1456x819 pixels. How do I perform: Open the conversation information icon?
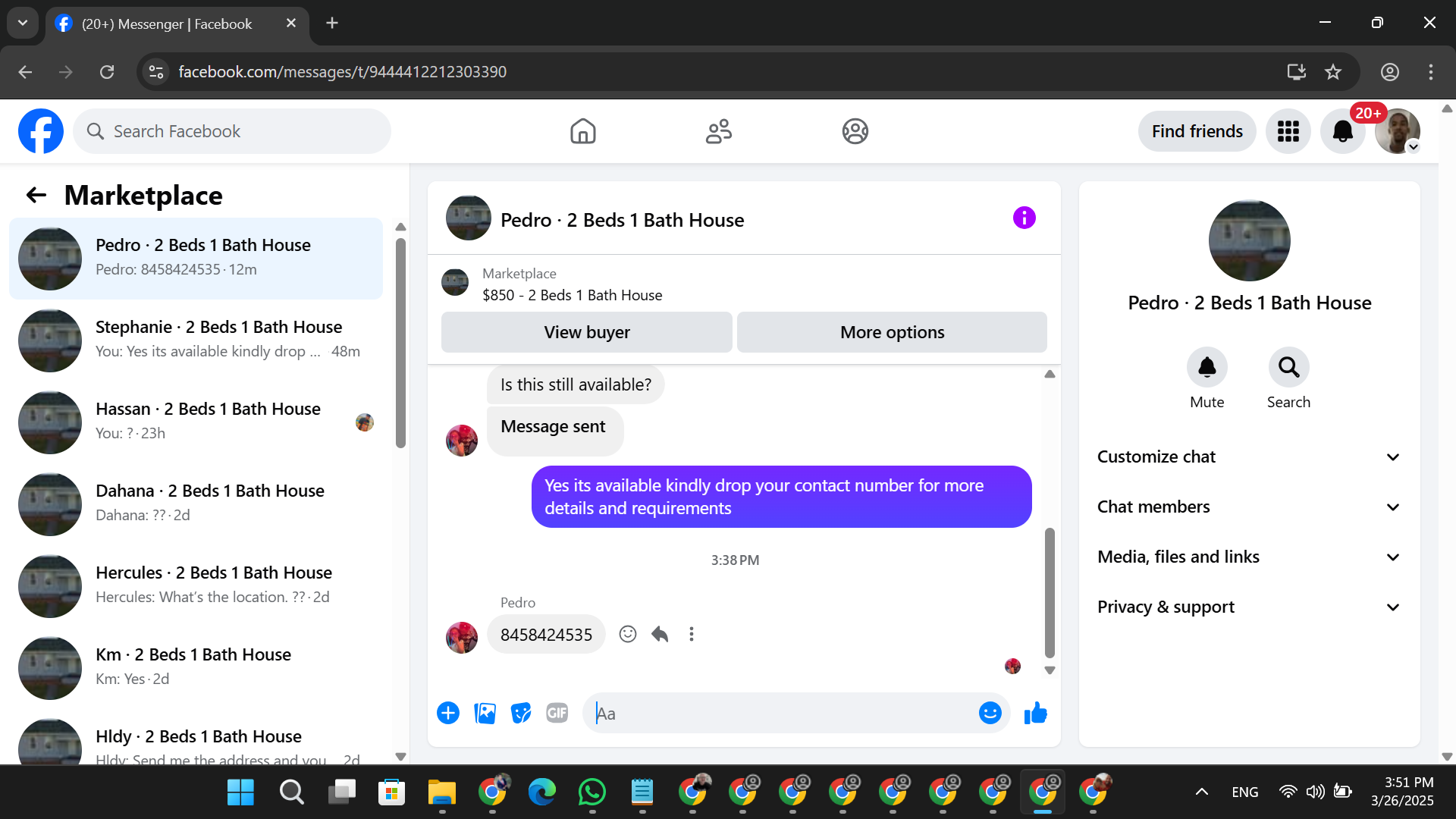click(x=1024, y=218)
